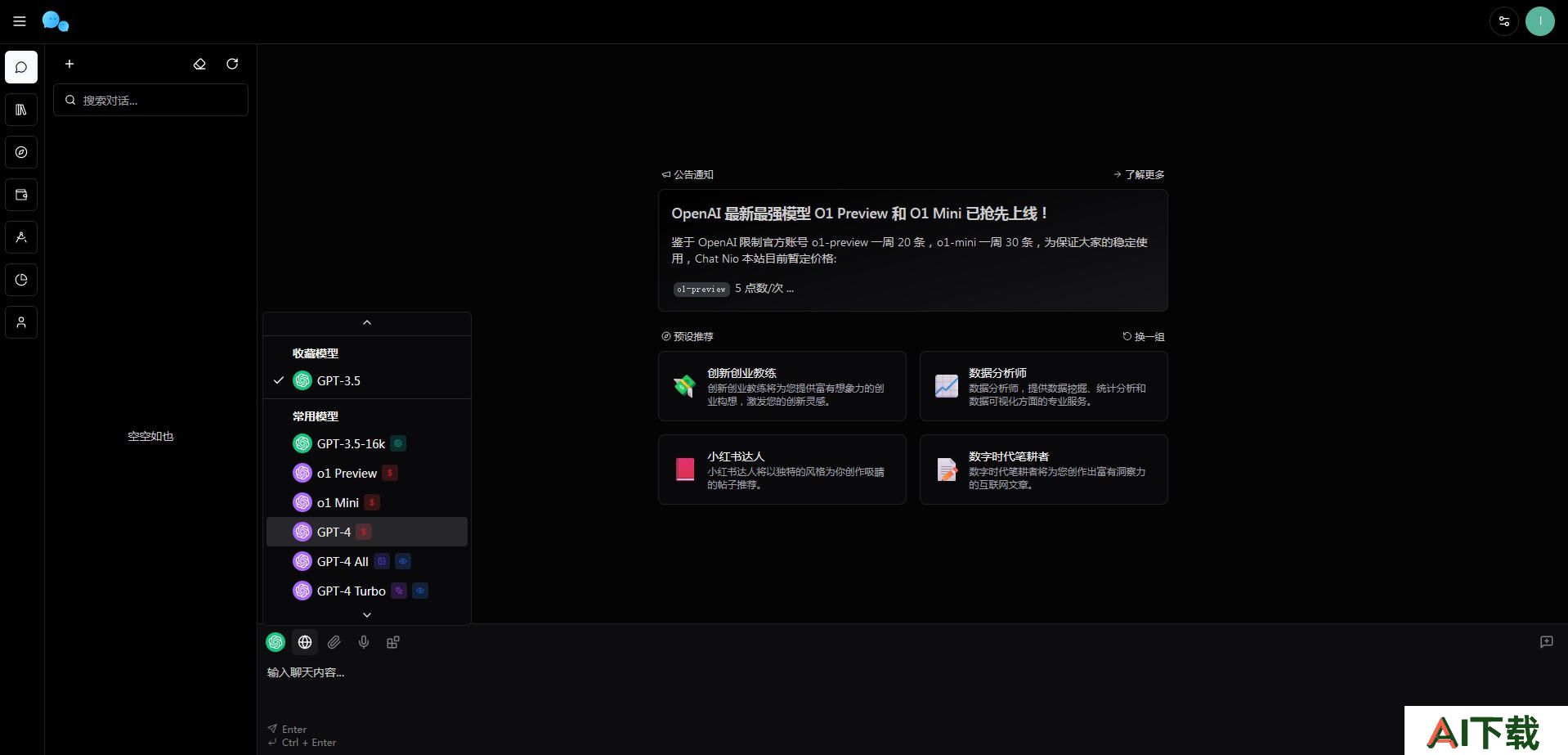
Task: Select the o1 Mini model
Action: tap(367, 502)
